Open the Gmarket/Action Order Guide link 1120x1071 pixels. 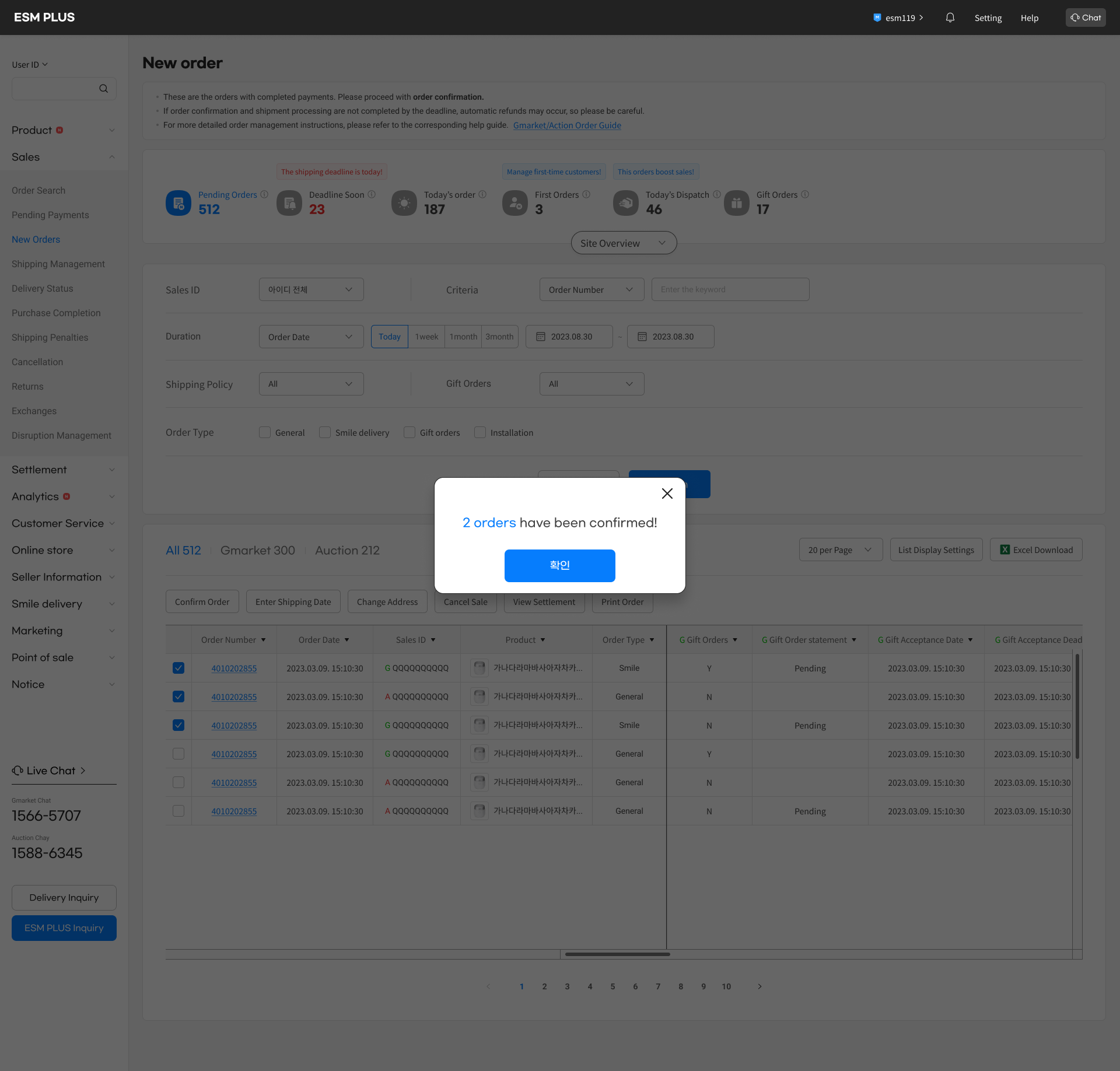click(566, 125)
